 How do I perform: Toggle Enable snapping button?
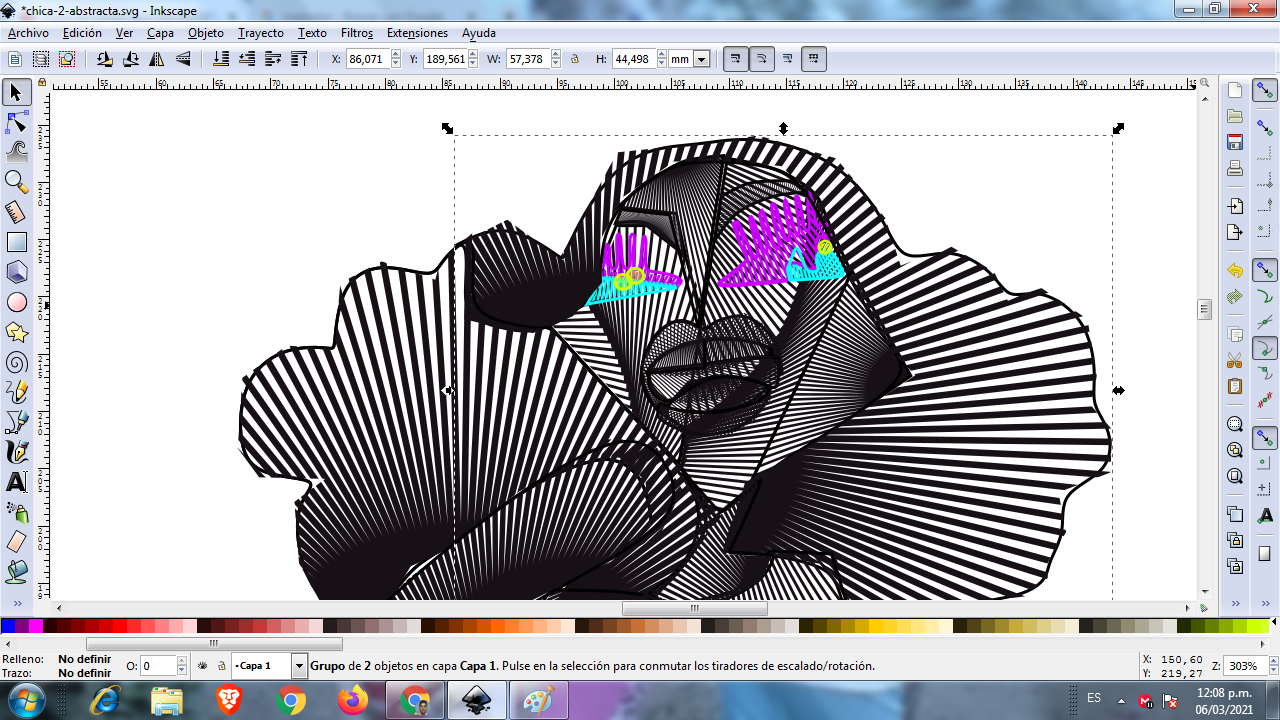pyautogui.click(x=1265, y=90)
